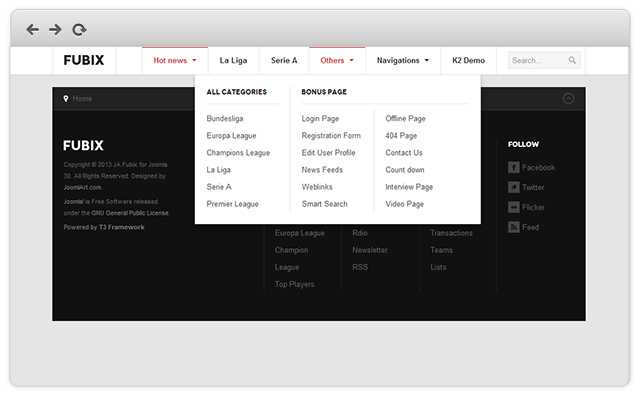Open the GNU General Public License link

[130, 213]
